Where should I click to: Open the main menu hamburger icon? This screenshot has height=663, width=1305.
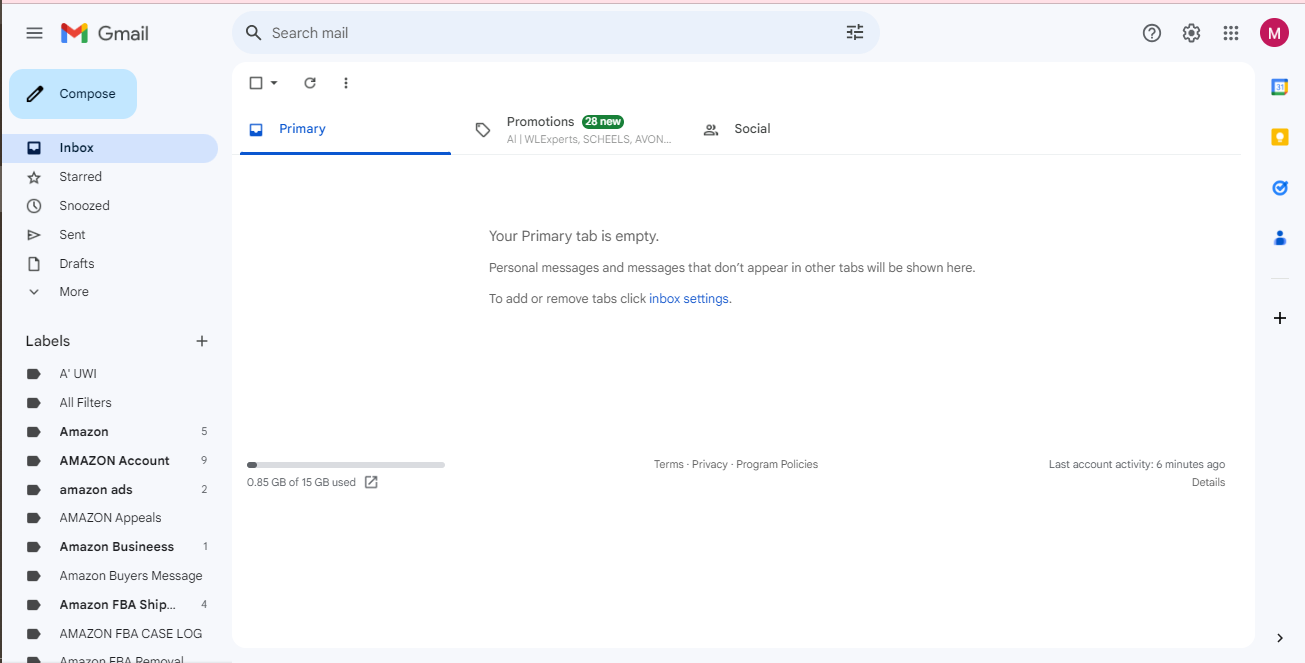34,33
